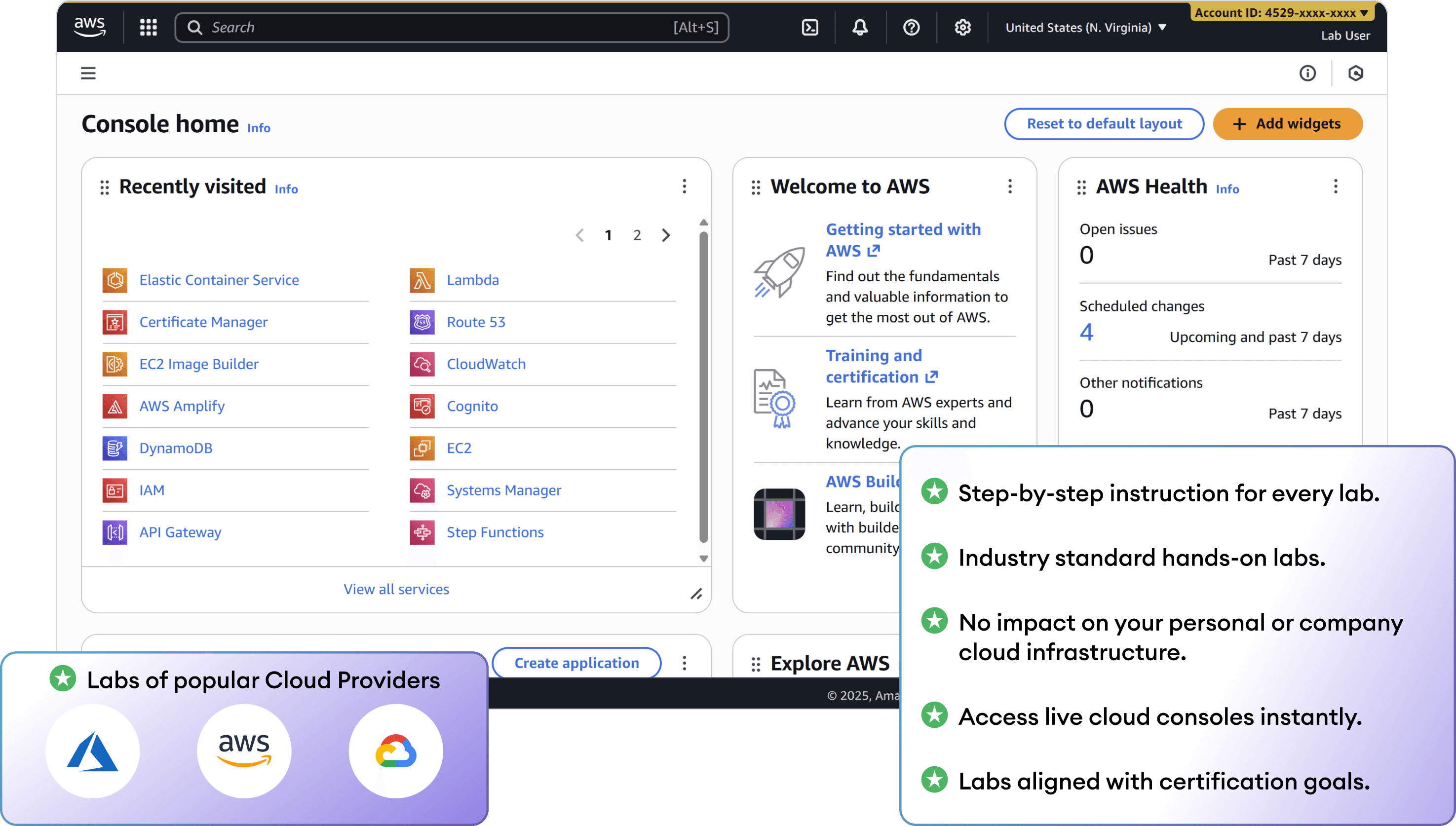Click the AWS logo
Image resolution: width=1456 pixels, height=826 pixels.
coord(90,26)
